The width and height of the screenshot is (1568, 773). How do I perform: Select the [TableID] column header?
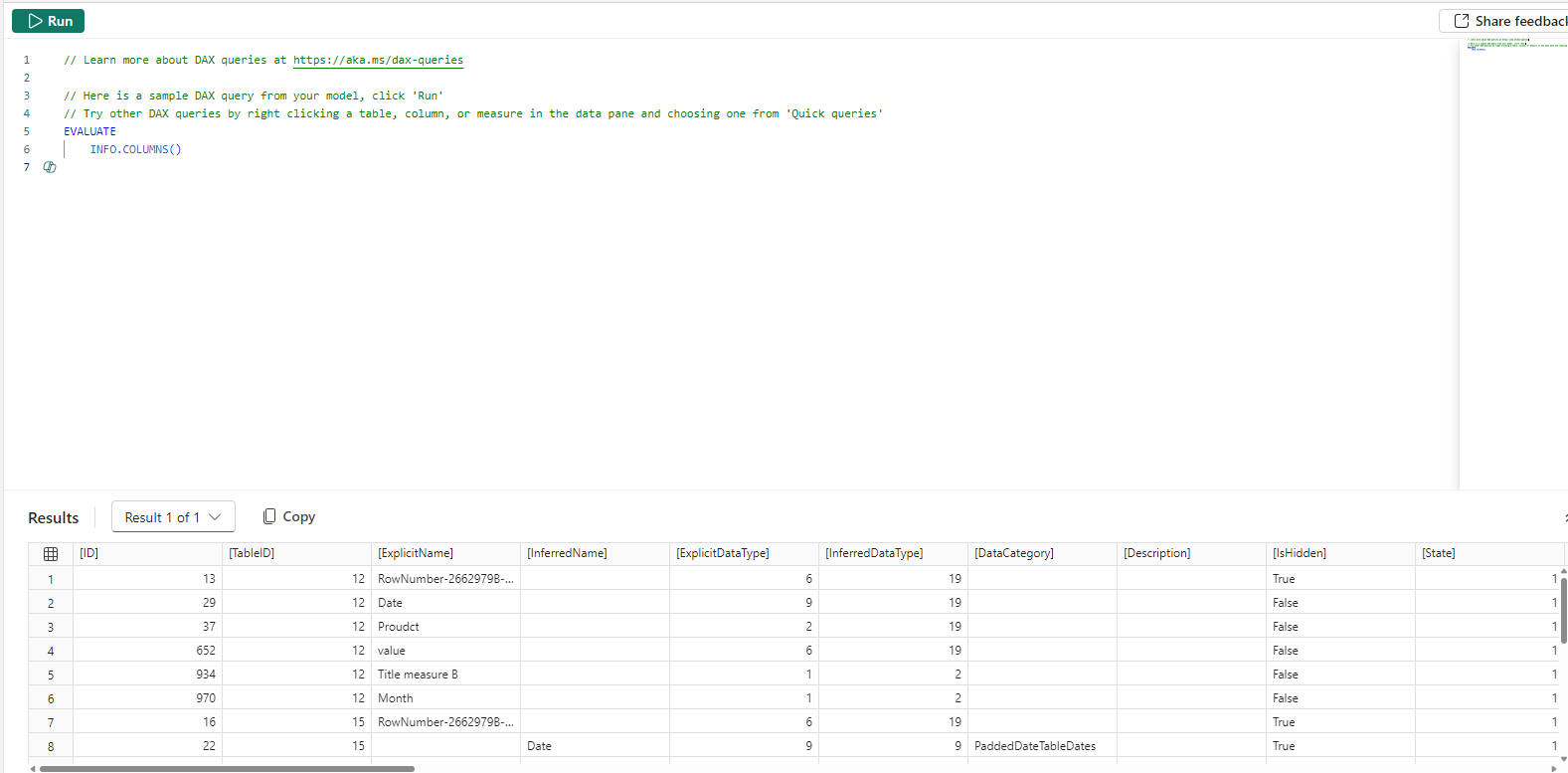(x=296, y=553)
